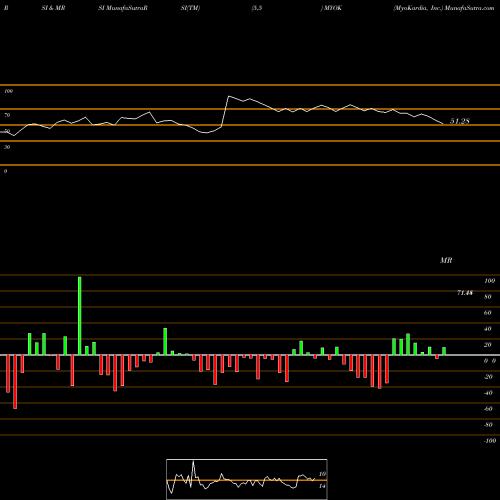Click the longest red MR bar near left

pyautogui.click(x=15, y=382)
